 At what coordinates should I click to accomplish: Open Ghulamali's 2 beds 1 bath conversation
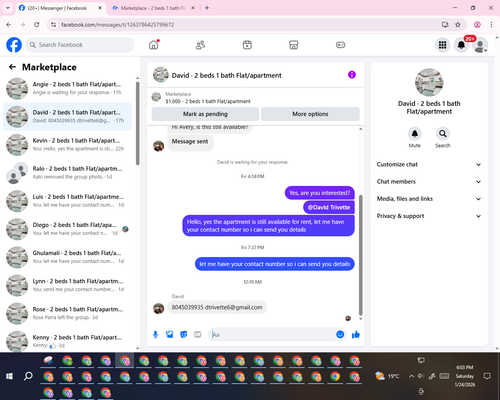(67, 257)
